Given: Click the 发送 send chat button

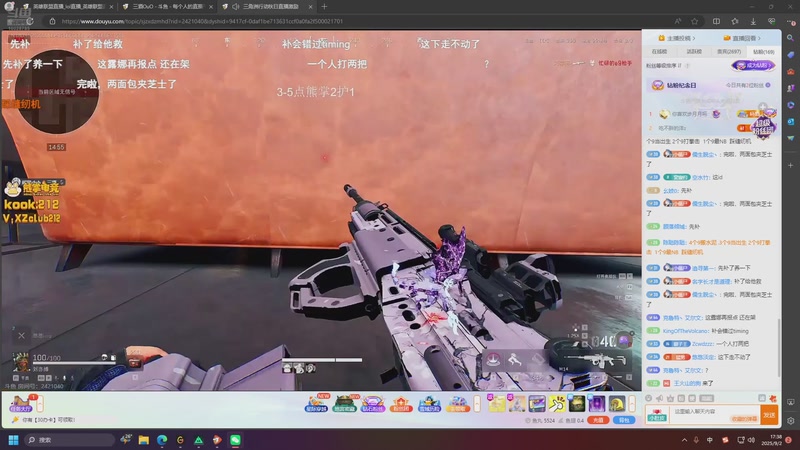Looking at the screenshot, I should click(x=769, y=415).
